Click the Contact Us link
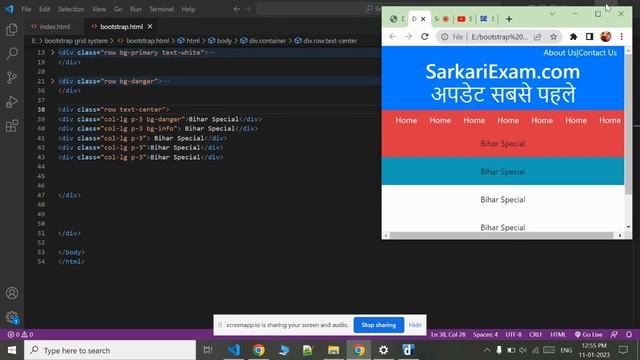This screenshot has width=640, height=360. [x=598, y=53]
